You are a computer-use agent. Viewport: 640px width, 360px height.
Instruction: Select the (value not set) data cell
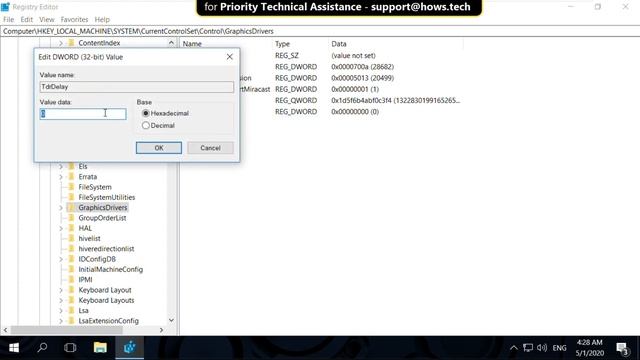pyautogui.click(x=353, y=56)
